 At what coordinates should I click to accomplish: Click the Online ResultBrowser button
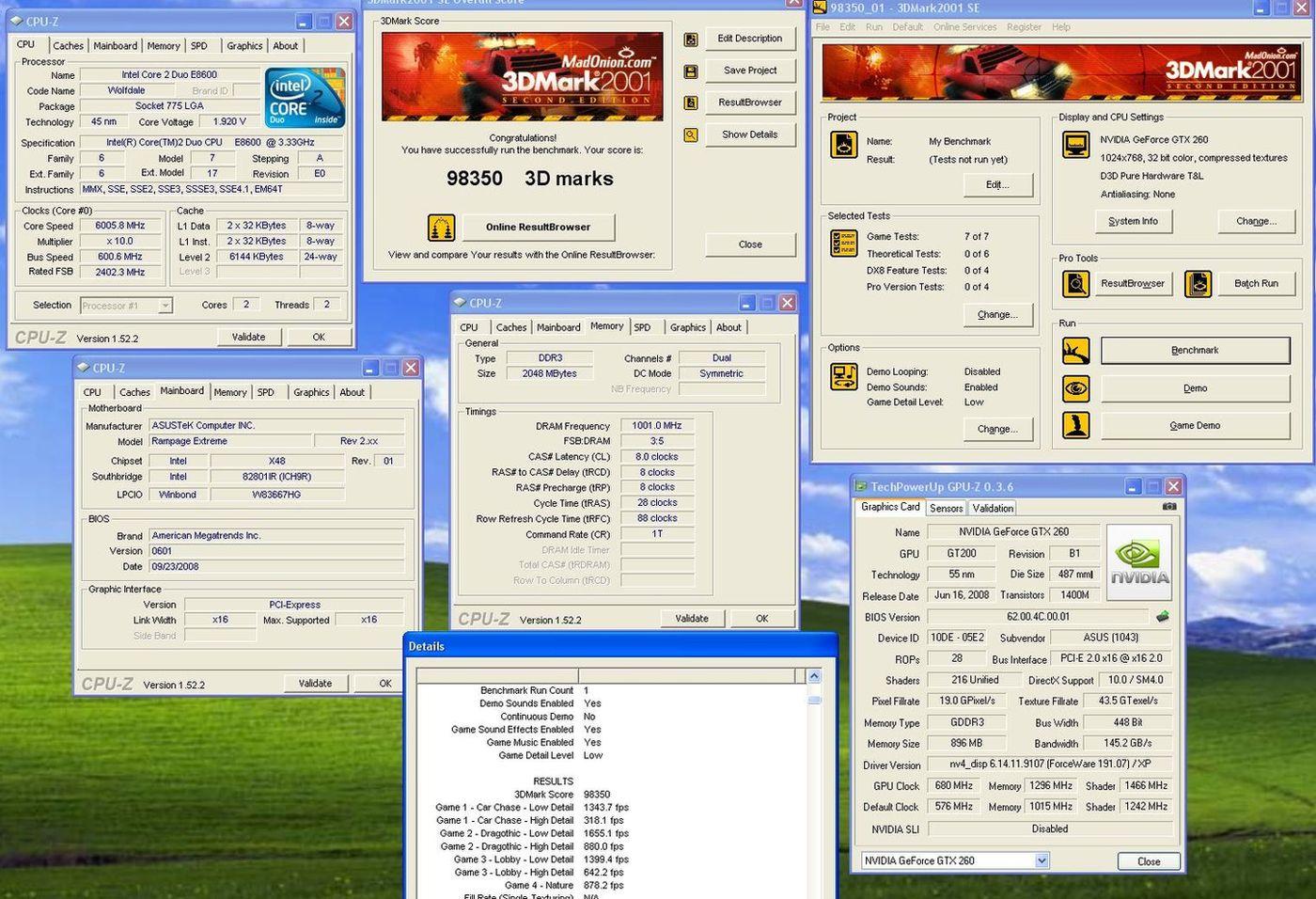click(x=538, y=227)
